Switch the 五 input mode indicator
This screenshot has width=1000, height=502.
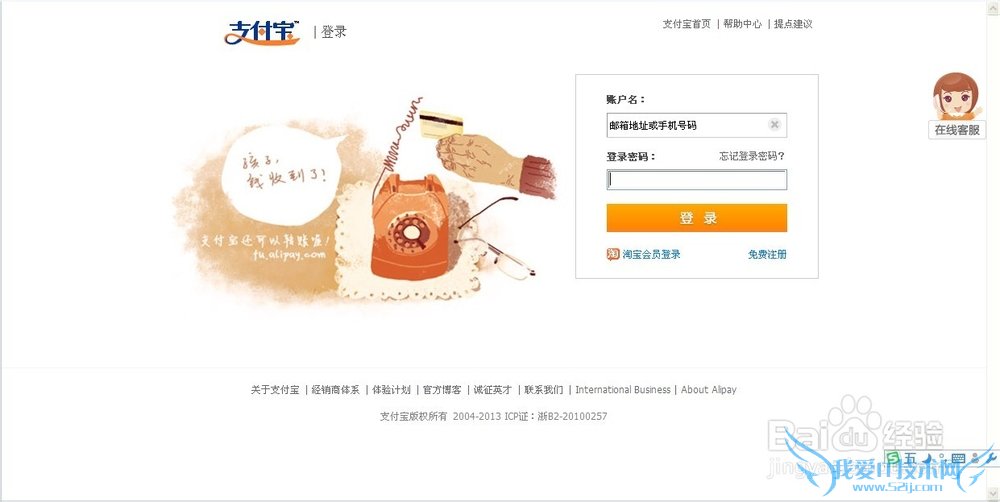(x=910, y=457)
